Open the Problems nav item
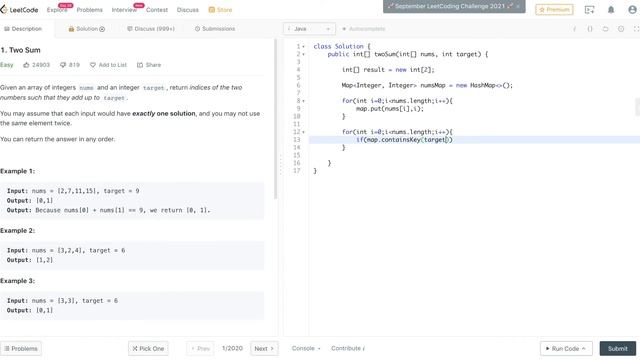The width and height of the screenshot is (640, 360). point(89,9)
